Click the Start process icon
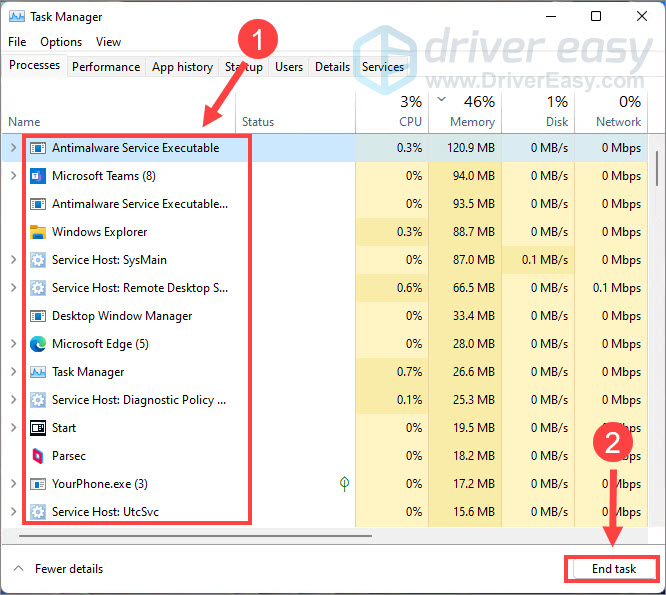 pos(38,428)
